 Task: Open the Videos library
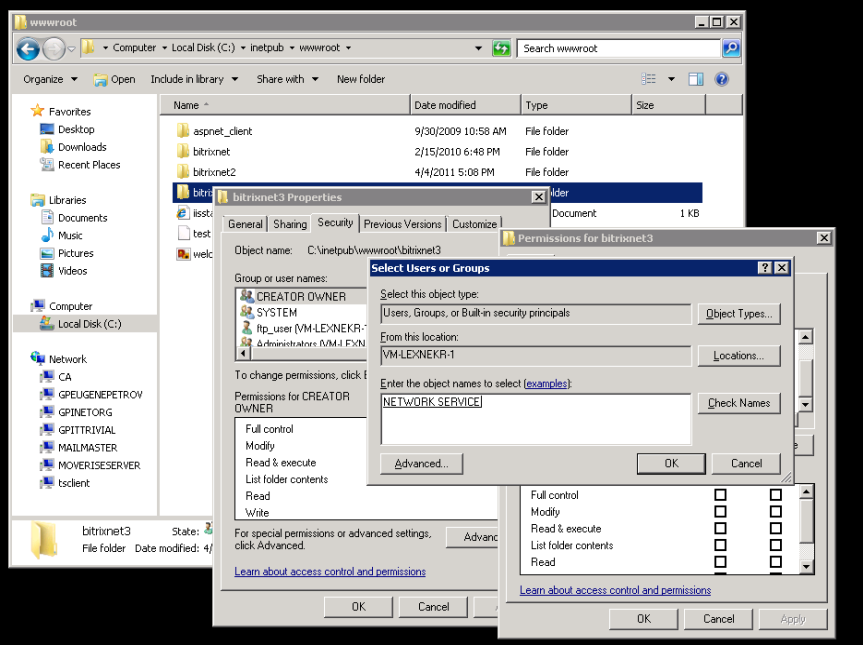click(x=73, y=271)
